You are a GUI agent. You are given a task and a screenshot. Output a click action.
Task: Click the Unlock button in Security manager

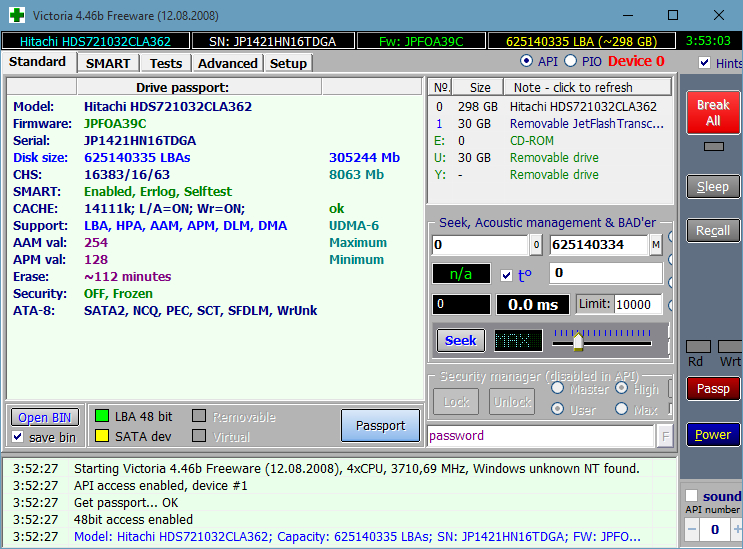pos(512,402)
